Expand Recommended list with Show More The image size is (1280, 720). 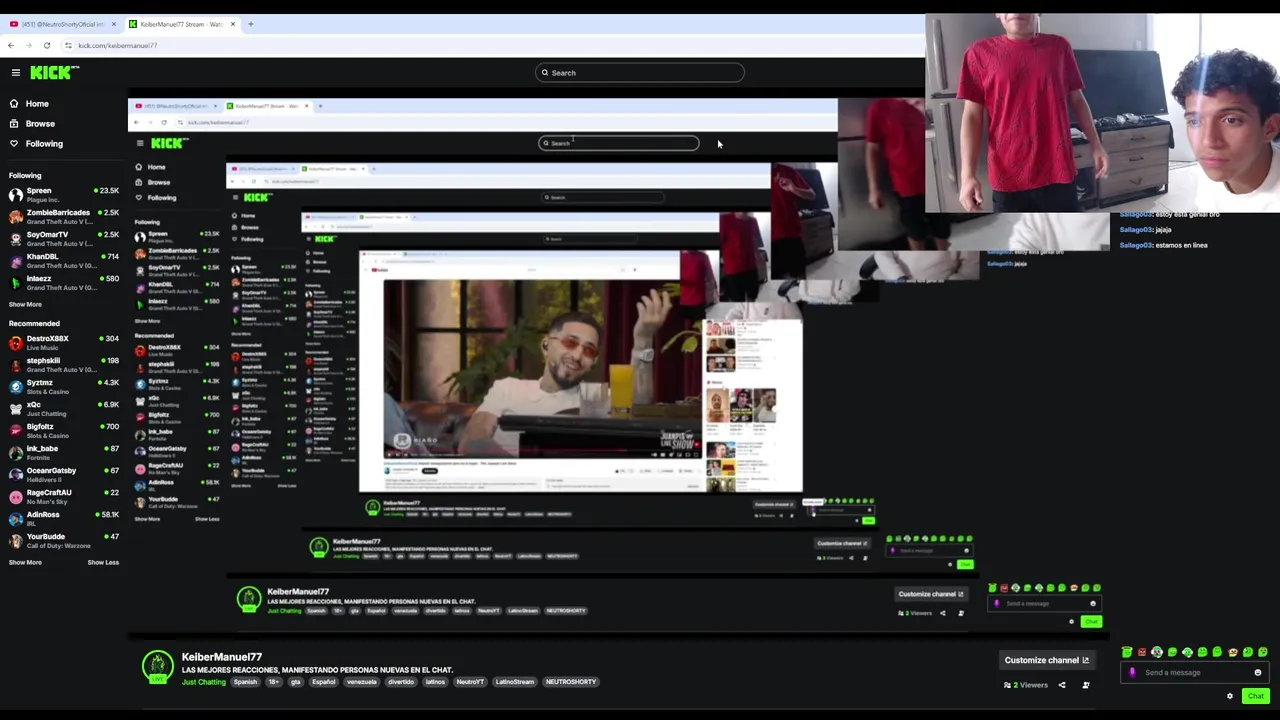25,562
